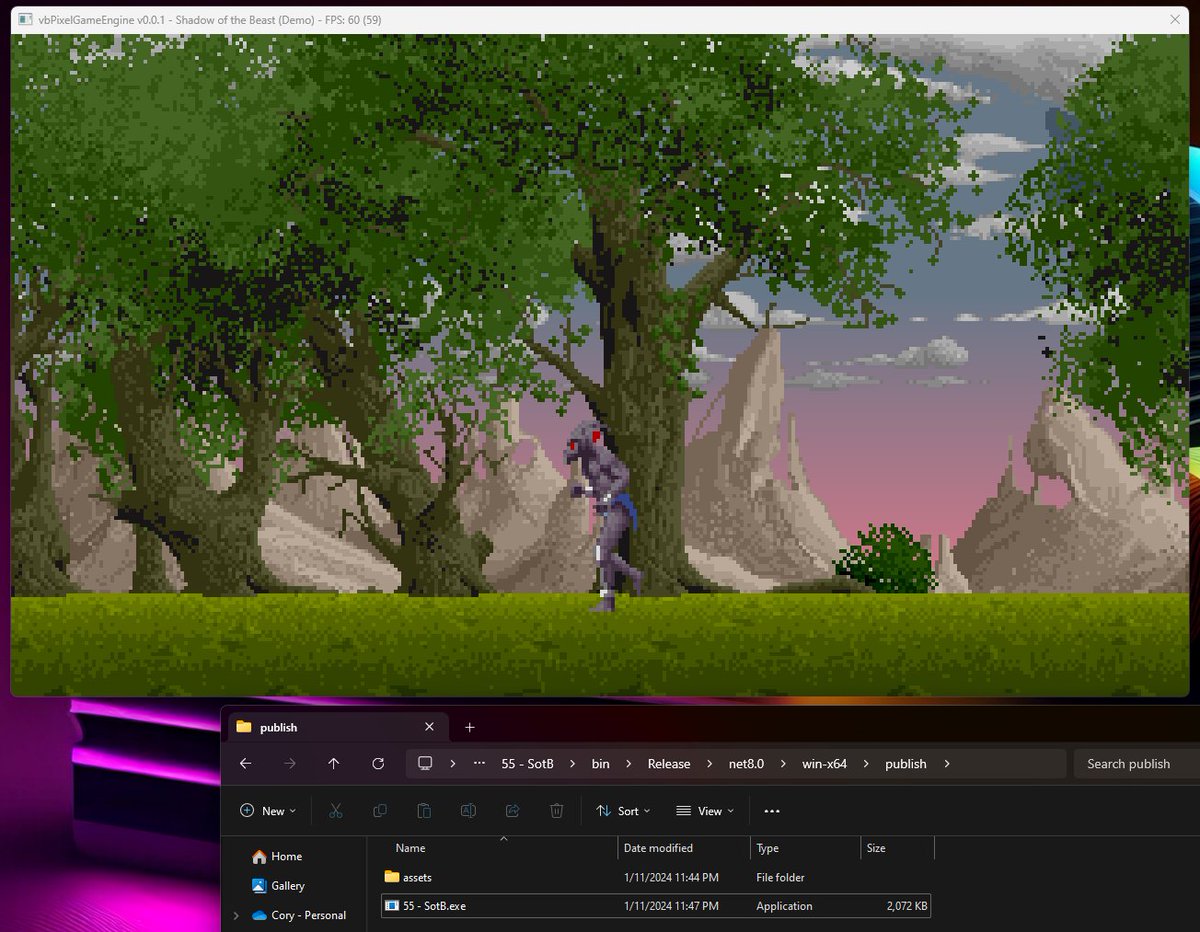Click the Share icon in toolbar
The width and height of the screenshot is (1200, 932).
click(x=513, y=811)
